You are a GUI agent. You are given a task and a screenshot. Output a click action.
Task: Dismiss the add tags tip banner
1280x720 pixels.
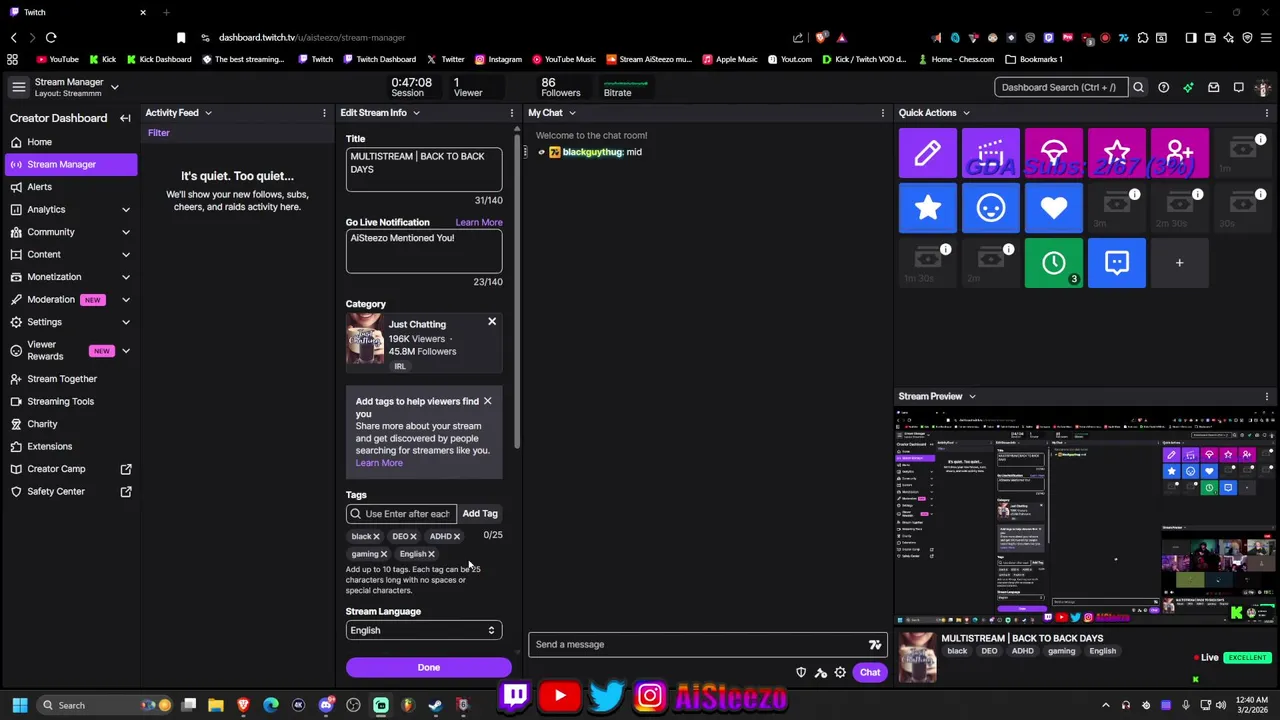487,401
